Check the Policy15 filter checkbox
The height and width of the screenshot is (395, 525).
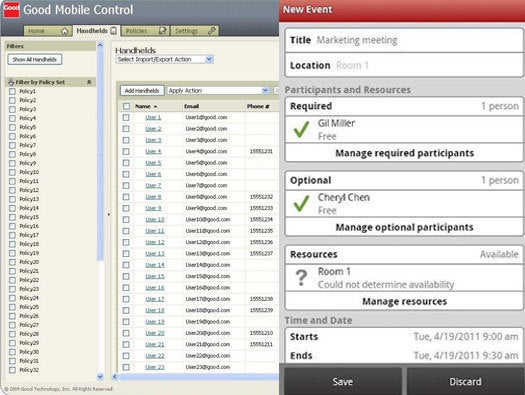coord(12,217)
